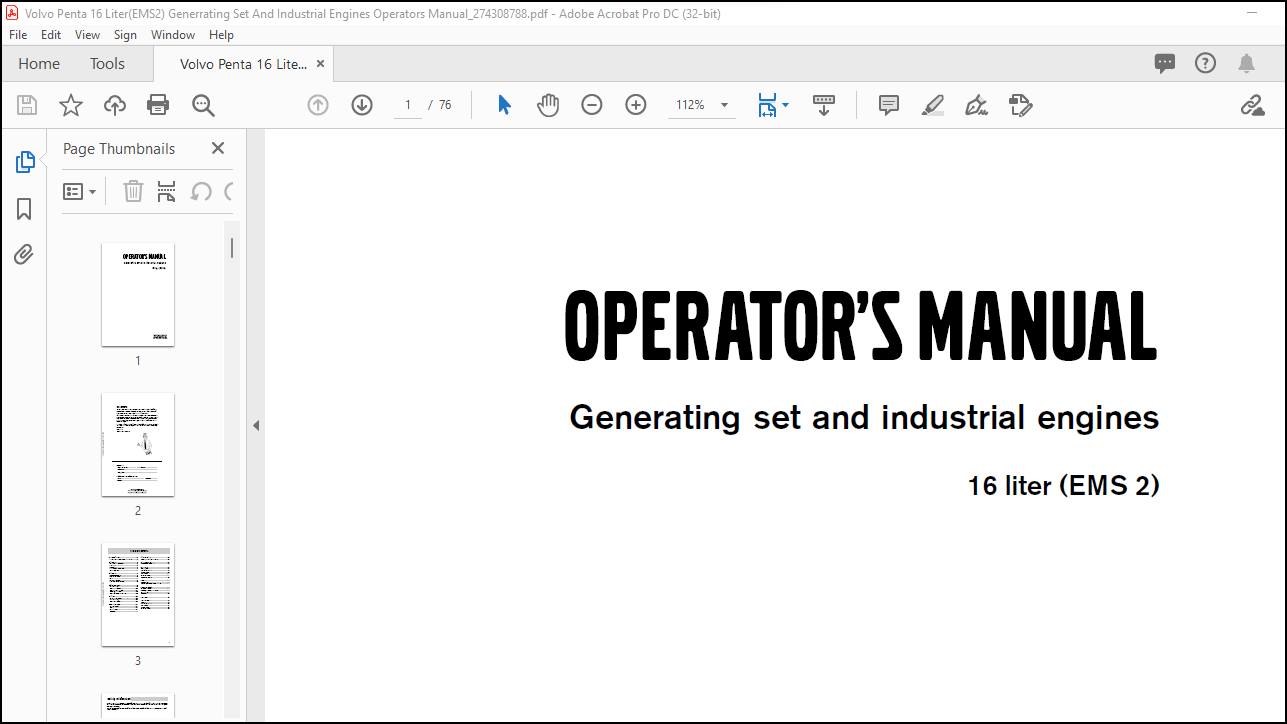Open the chat notifications speech-bubble icon
Screen dimensions: 1287x724
(x=1165, y=63)
